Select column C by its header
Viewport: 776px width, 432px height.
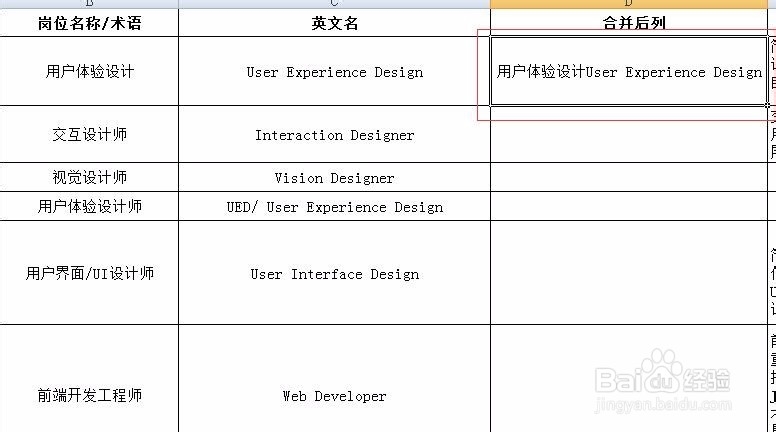[x=335, y=4]
